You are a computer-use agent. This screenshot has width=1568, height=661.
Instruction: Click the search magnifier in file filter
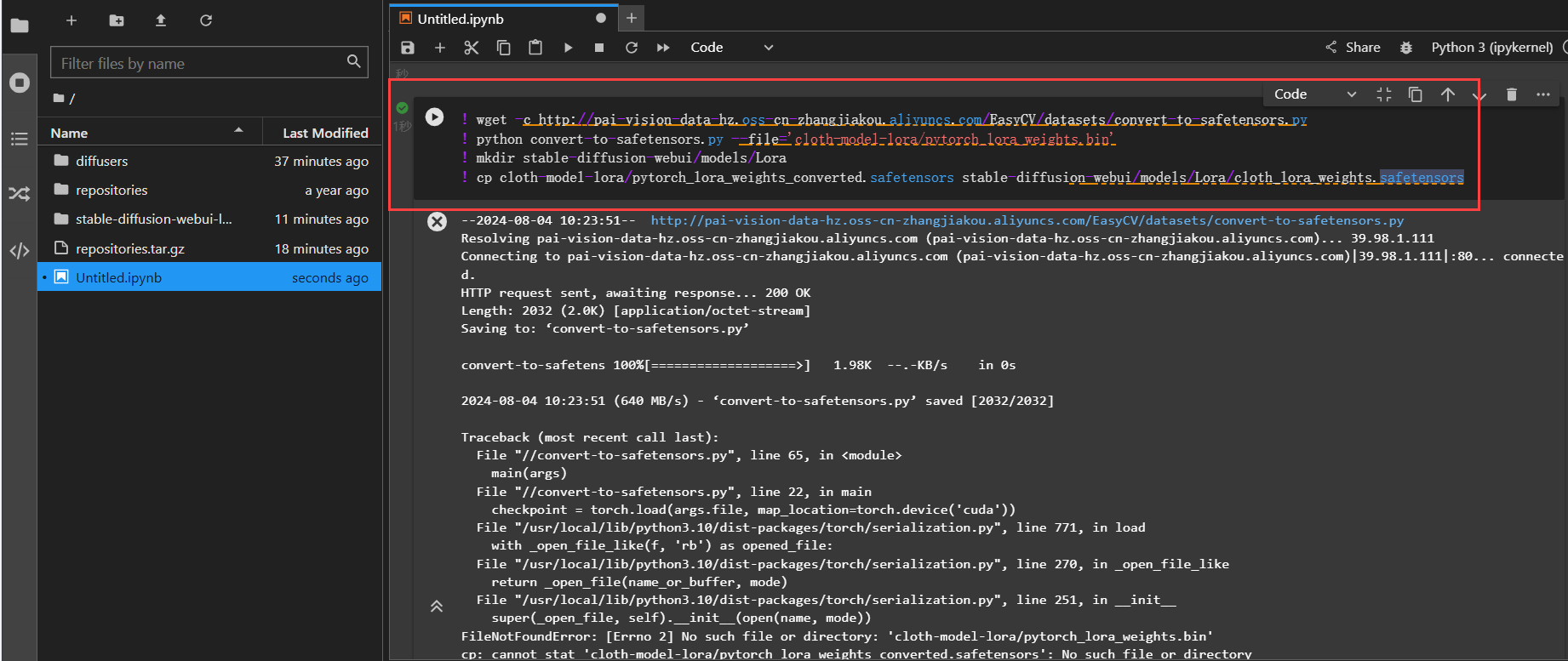353,61
